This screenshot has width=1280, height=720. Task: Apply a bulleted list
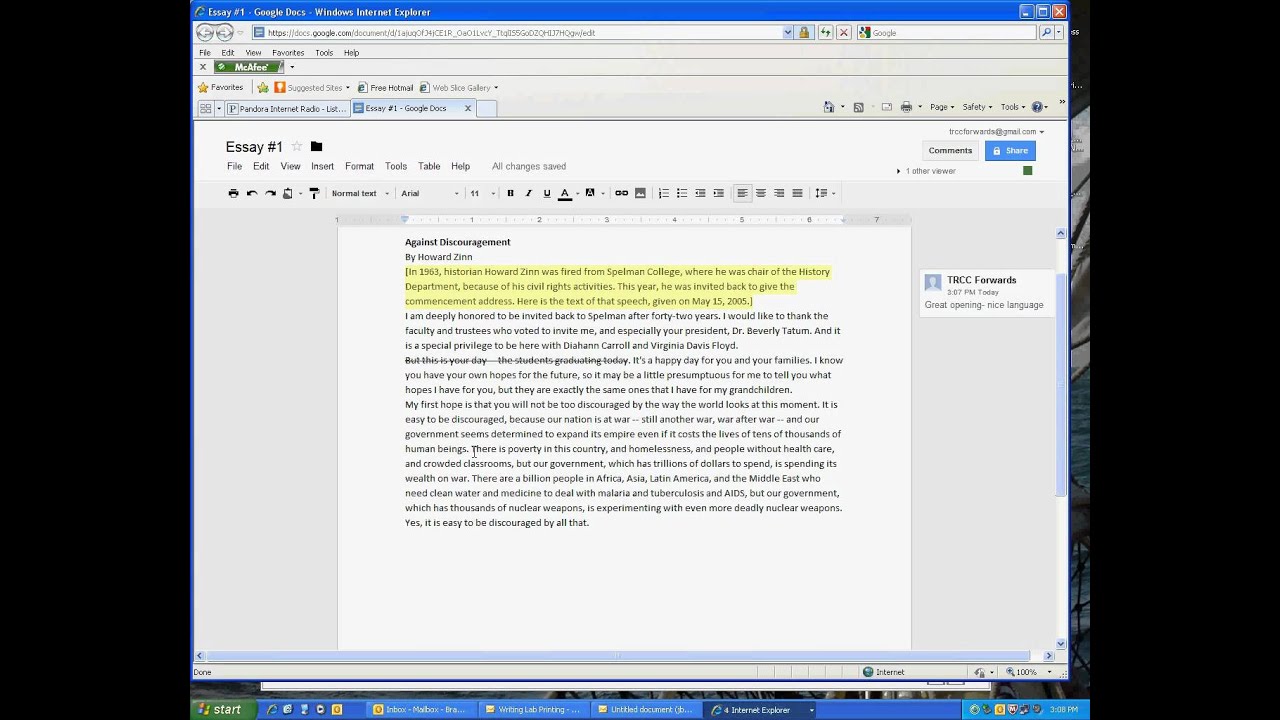coord(682,193)
